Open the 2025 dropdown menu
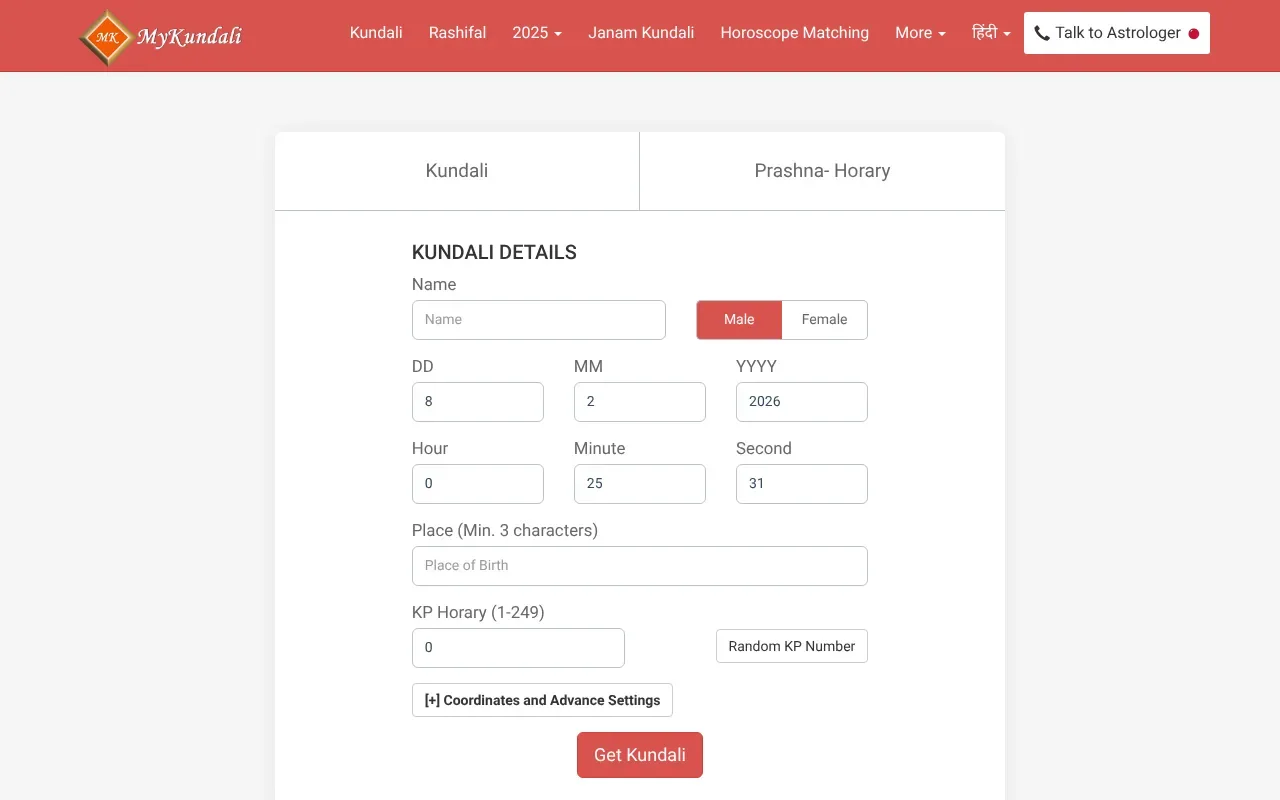The image size is (1280, 800). click(x=536, y=32)
